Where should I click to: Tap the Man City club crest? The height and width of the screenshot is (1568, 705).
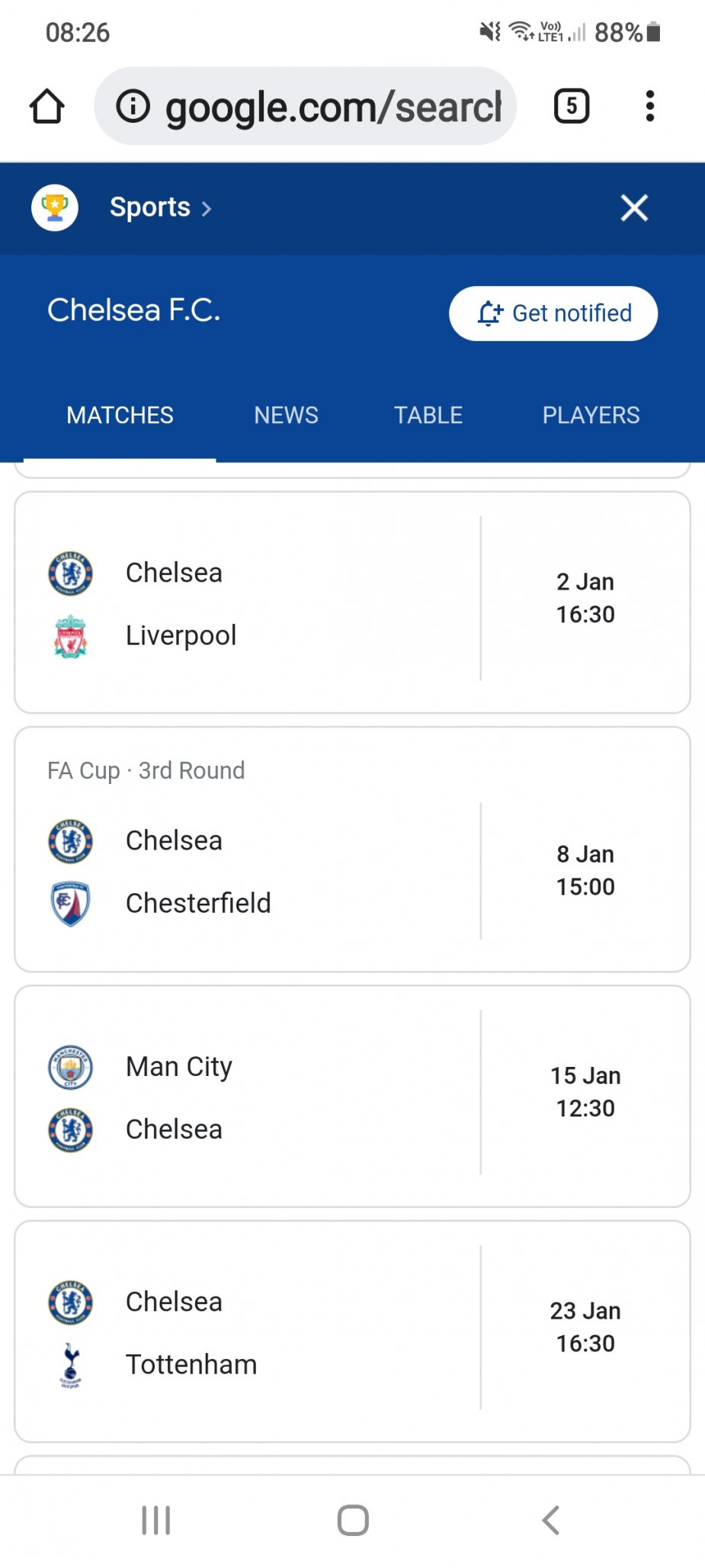coord(71,1067)
